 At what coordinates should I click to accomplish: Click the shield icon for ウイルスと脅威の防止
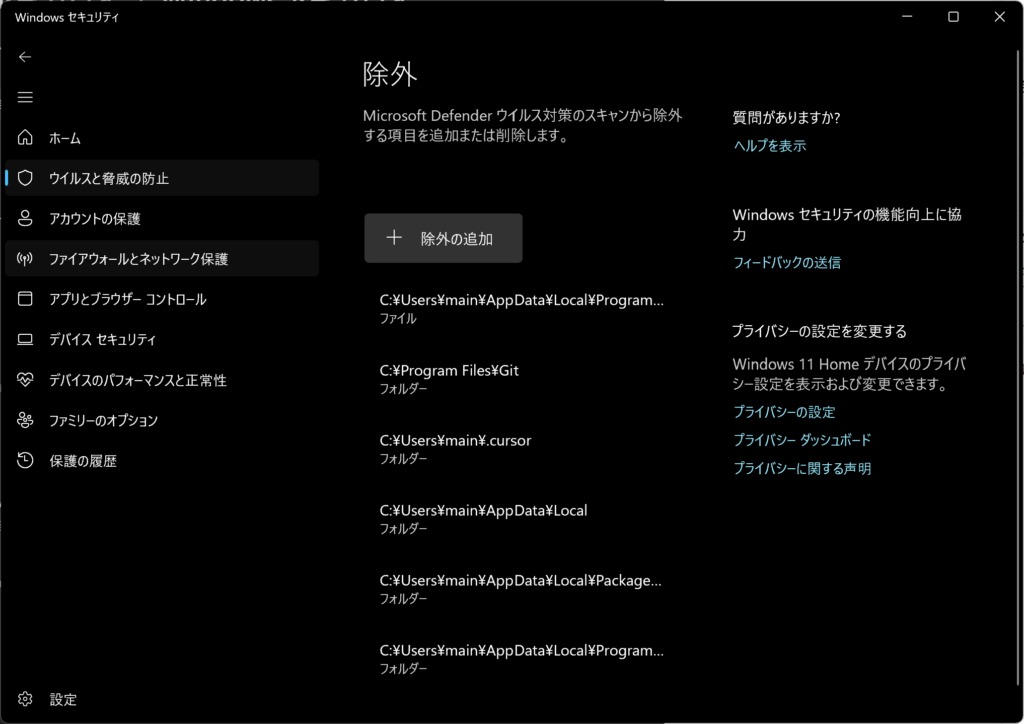25,178
